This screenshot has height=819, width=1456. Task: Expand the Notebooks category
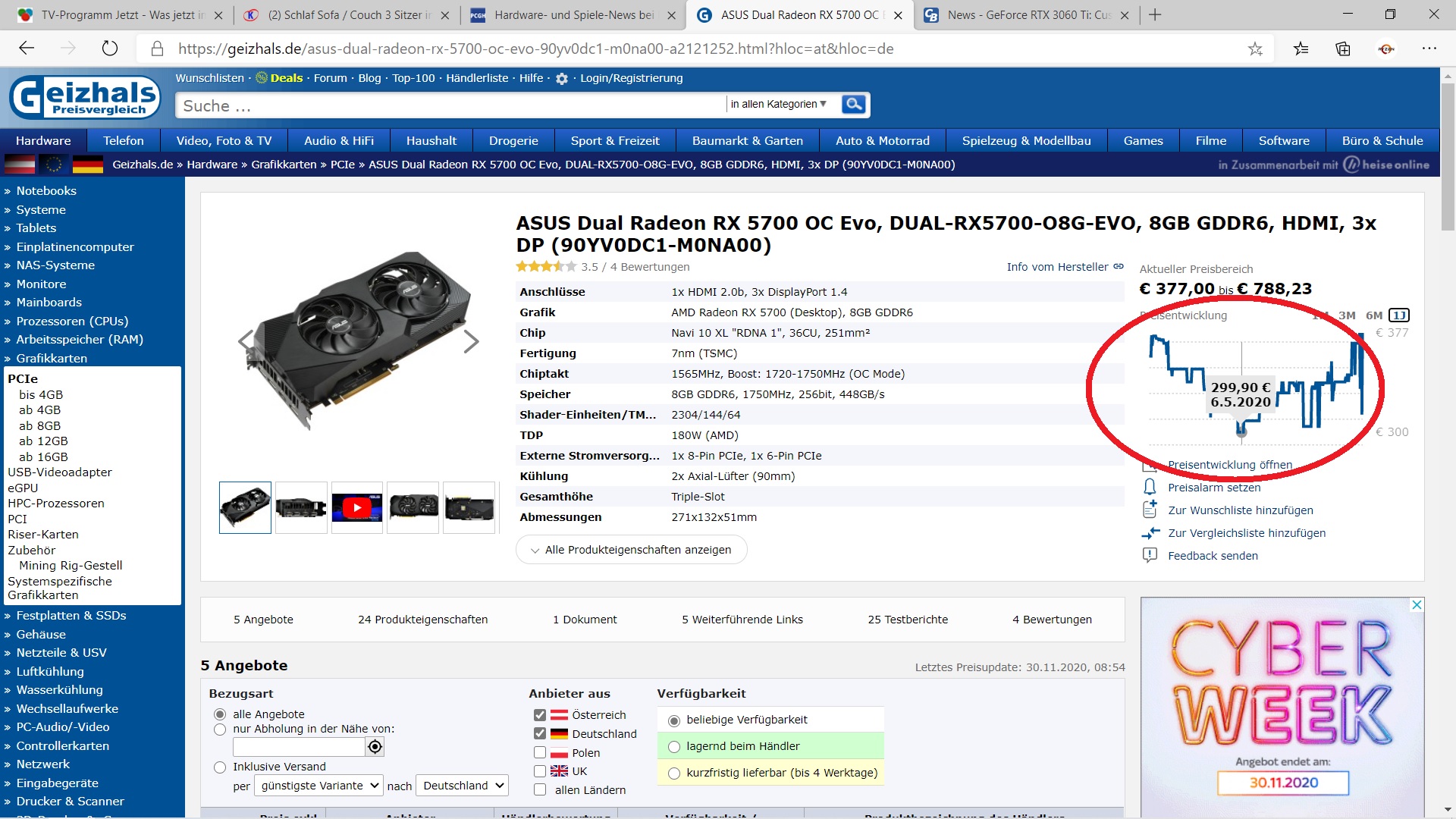(46, 191)
